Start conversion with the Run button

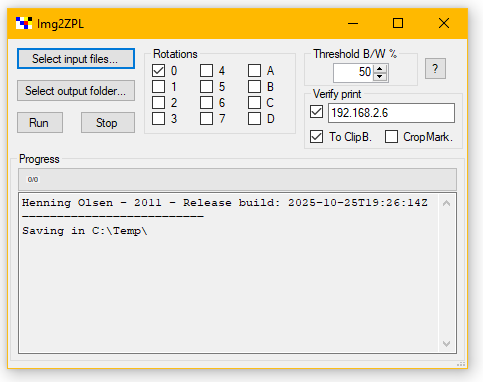pyautogui.click(x=40, y=123)
